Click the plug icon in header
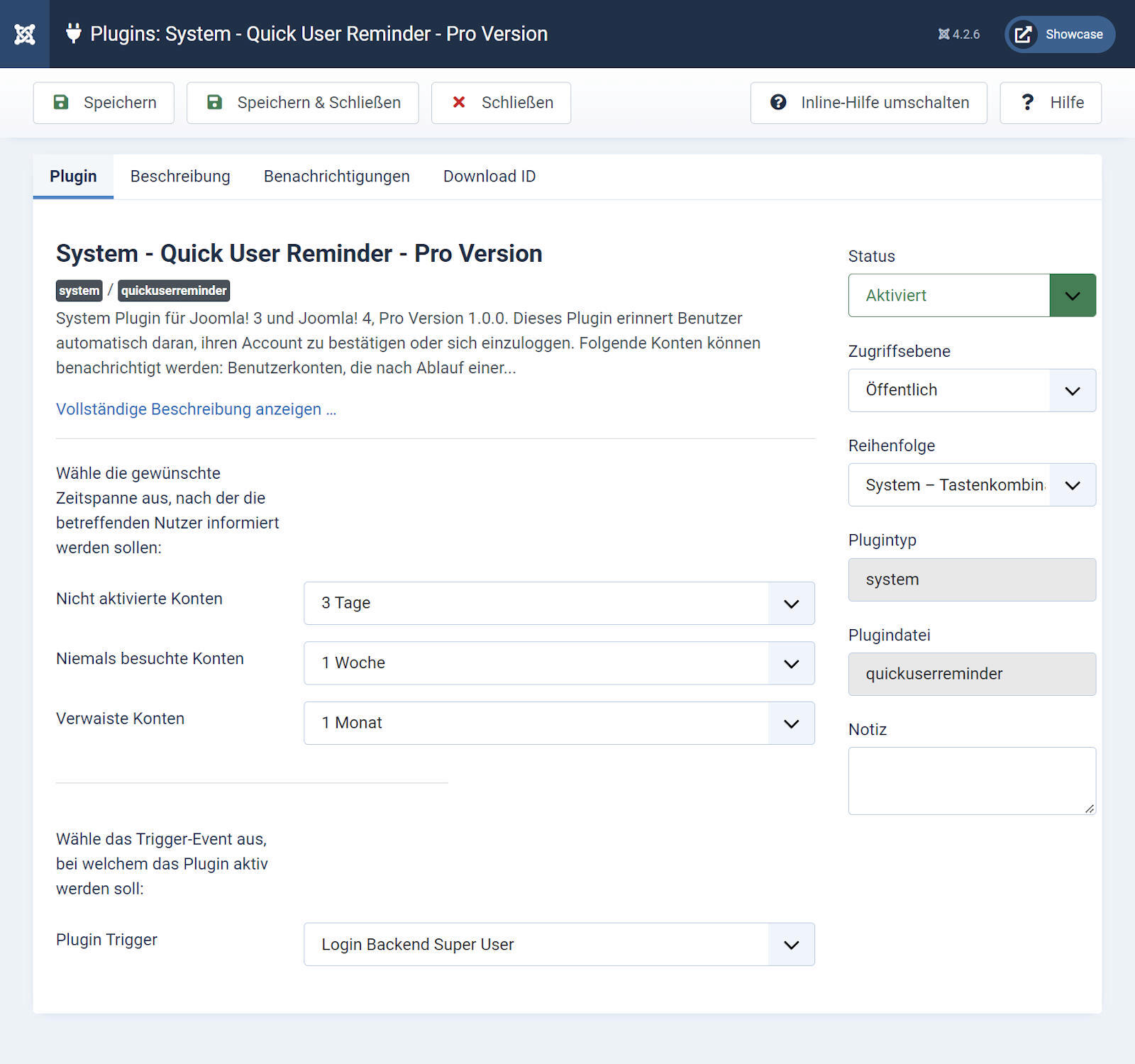This screenshot has width=1135, height=1064. pos(73,33)
